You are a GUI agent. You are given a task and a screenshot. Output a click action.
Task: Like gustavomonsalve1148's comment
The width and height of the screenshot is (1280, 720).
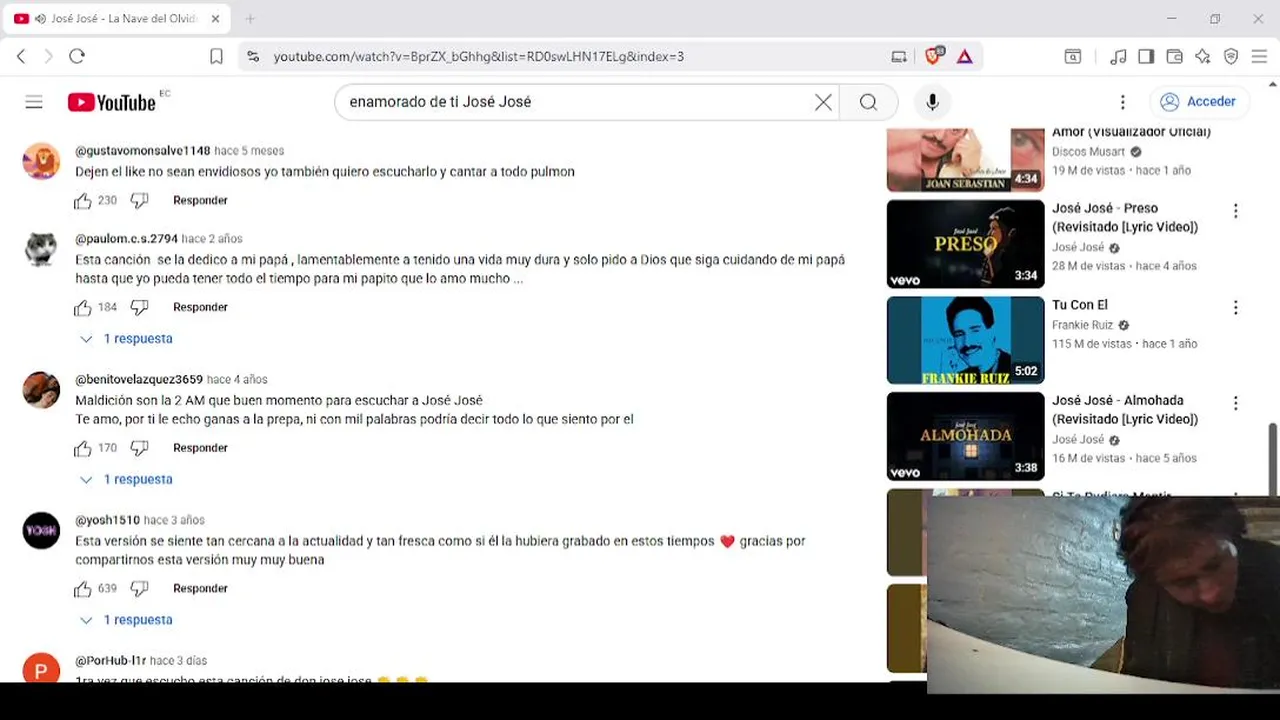83,201
